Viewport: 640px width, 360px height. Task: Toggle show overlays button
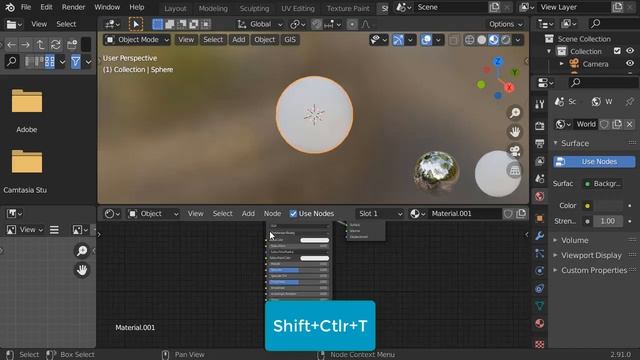pos(426,40)
